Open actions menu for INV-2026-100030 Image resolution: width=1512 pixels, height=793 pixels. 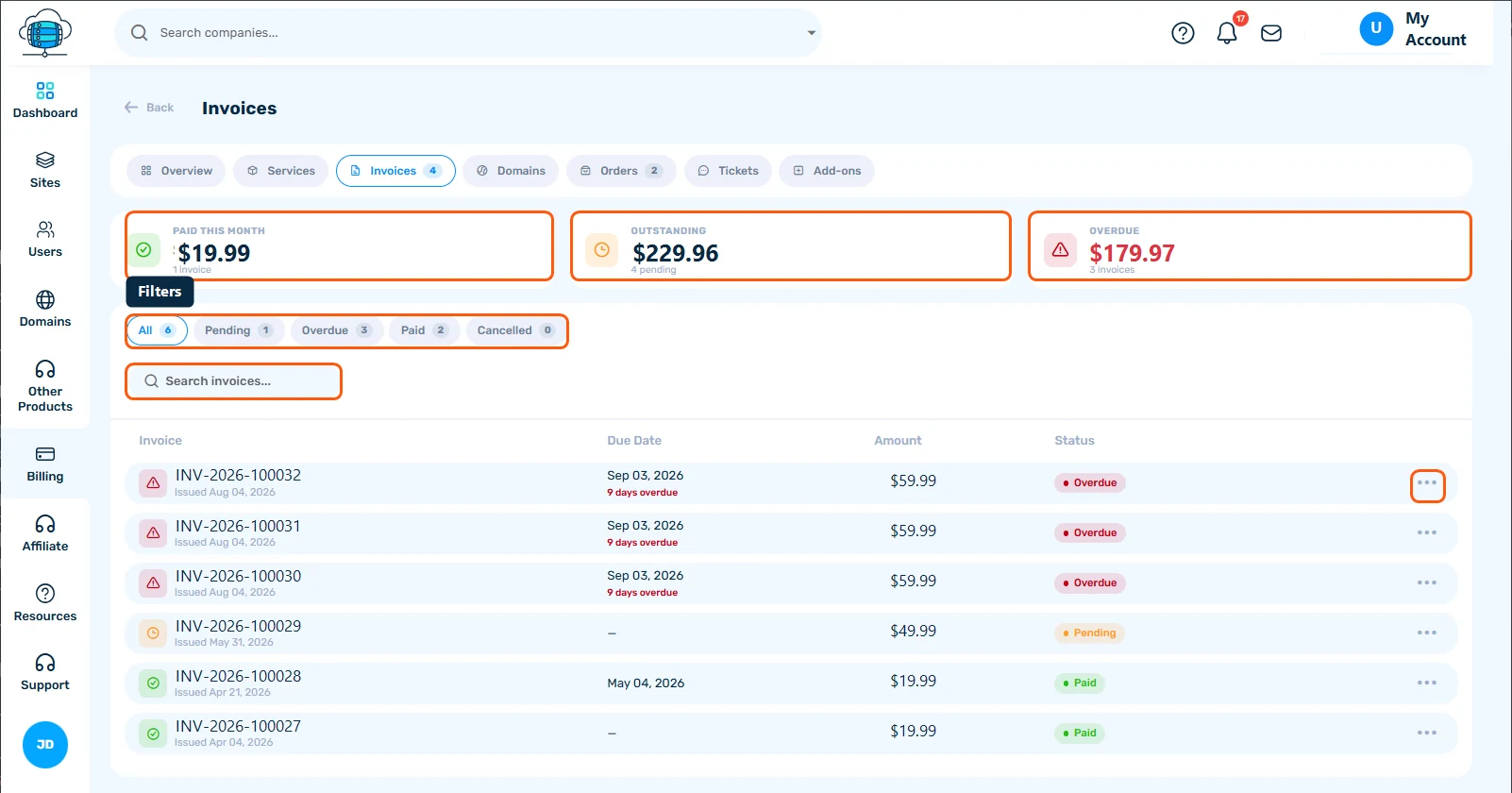[x=1427, y=582]
